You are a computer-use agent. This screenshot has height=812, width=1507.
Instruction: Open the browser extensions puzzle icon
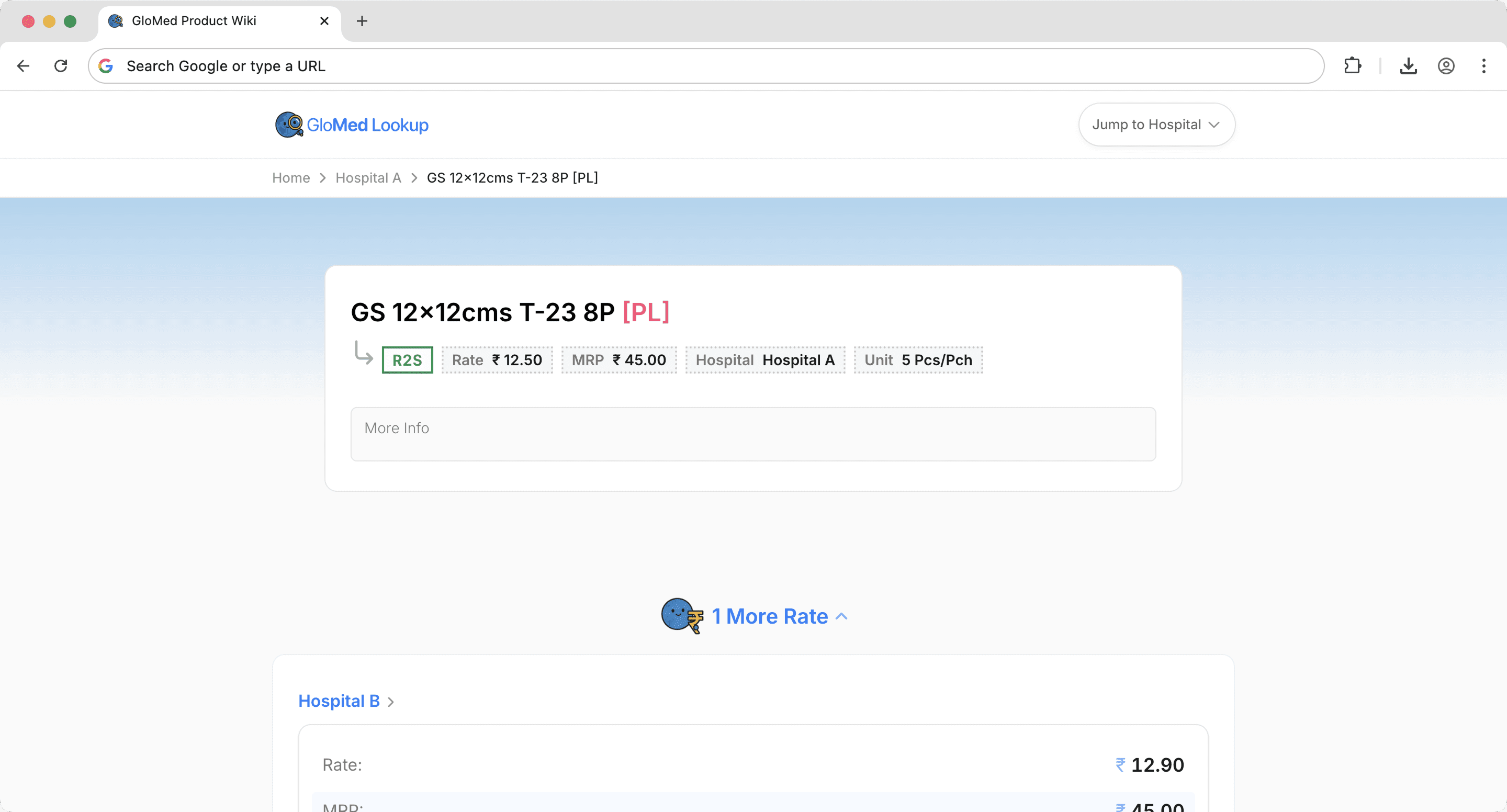(1353, 65)
